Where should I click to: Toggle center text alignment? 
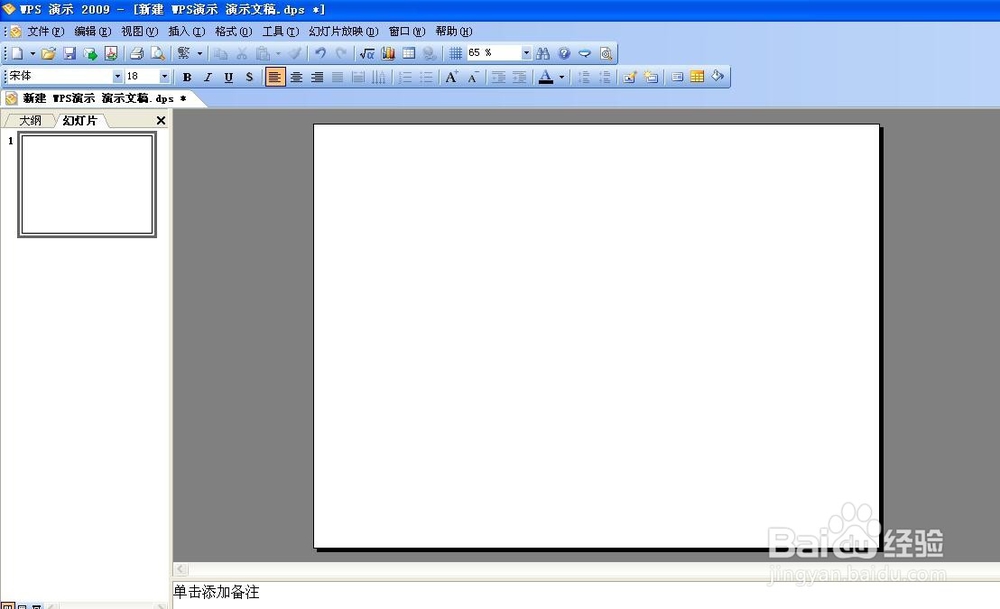click(x=296, y=77)
